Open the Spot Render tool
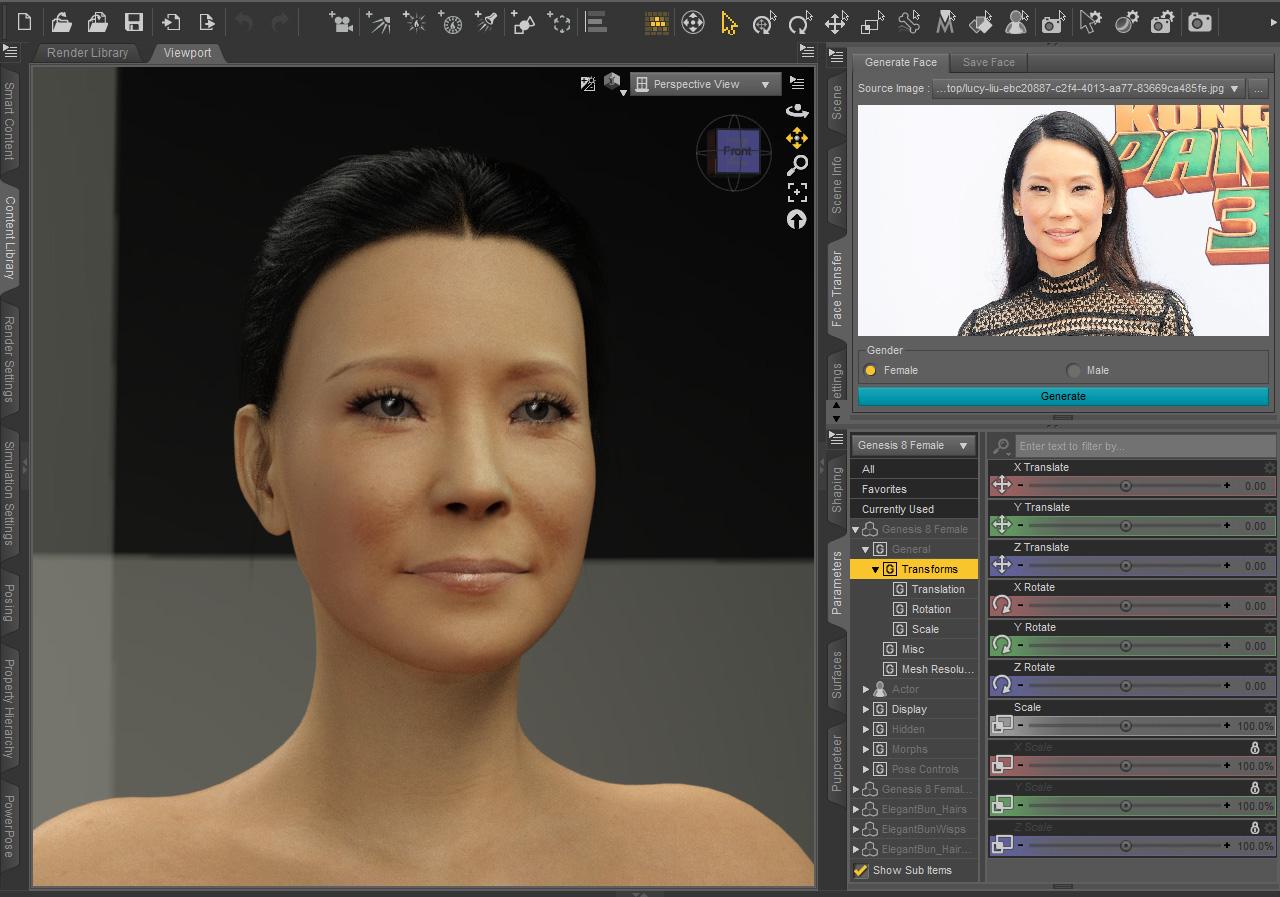This screenshot has height=897, width=1280. point(1052,22)
